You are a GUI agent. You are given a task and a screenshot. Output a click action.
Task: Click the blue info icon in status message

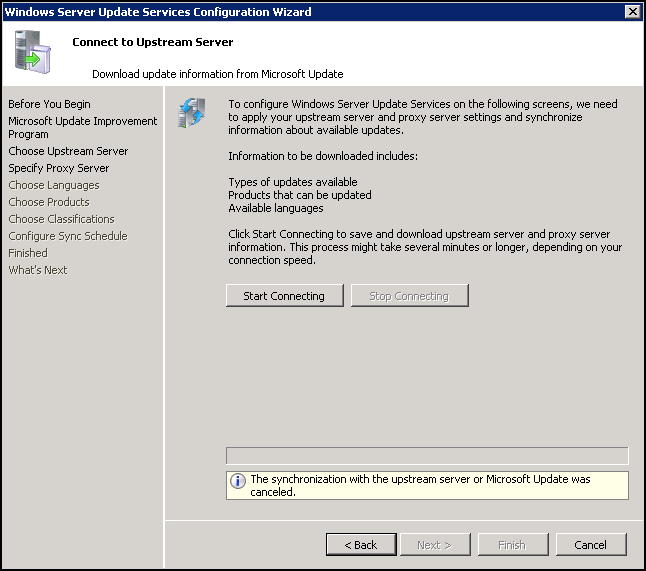click(x=238, y=480)
